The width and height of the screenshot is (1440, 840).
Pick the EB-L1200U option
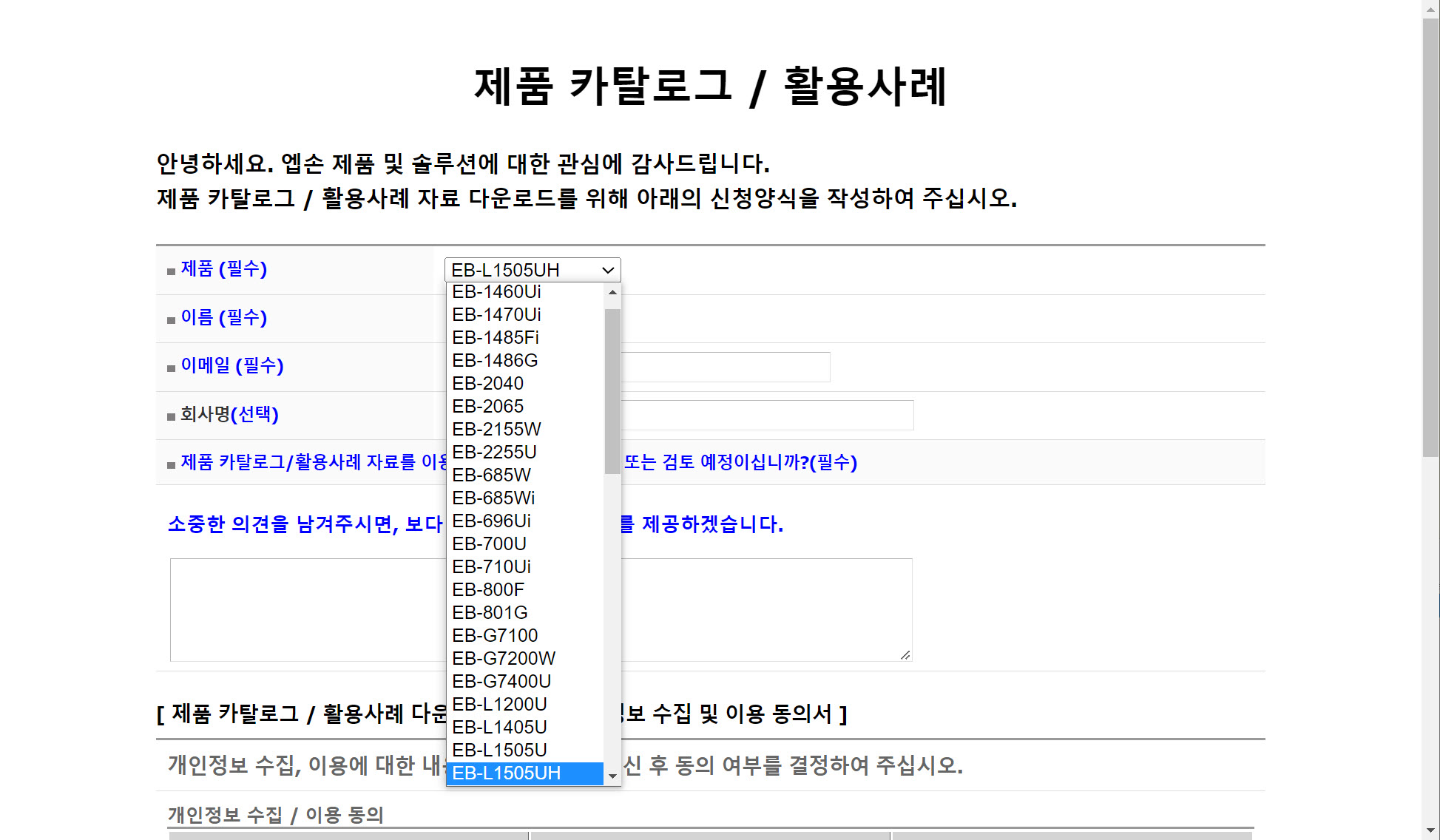[499, 705]
